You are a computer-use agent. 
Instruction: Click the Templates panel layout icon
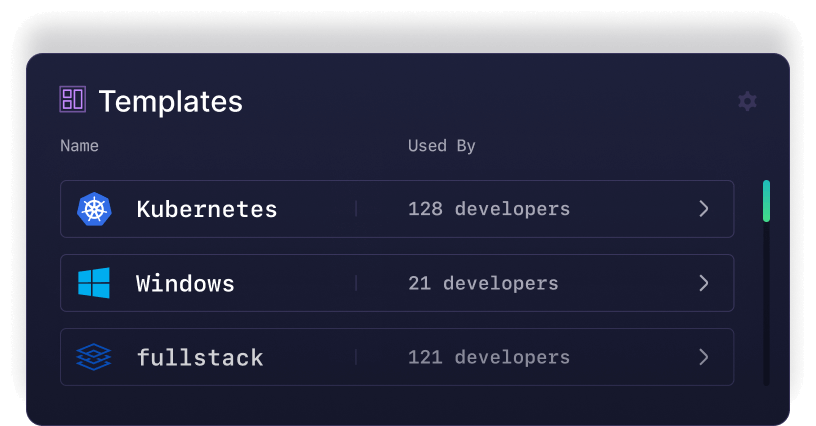[73, 99]
